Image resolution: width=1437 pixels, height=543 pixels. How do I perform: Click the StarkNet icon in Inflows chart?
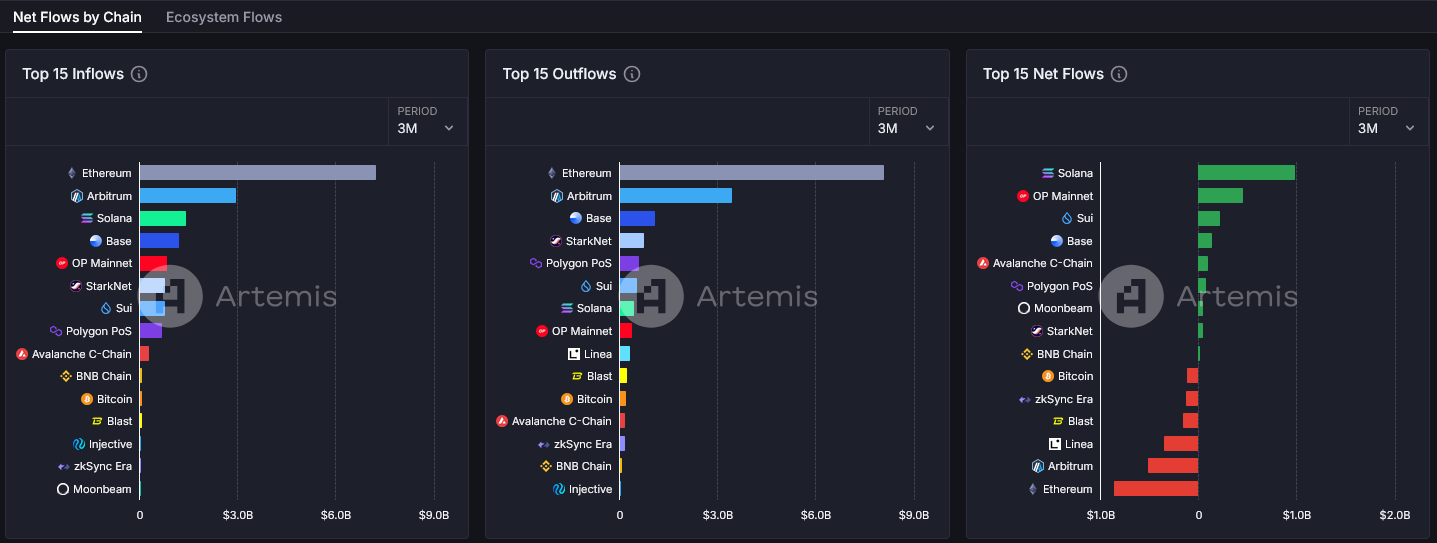point(76,286)
